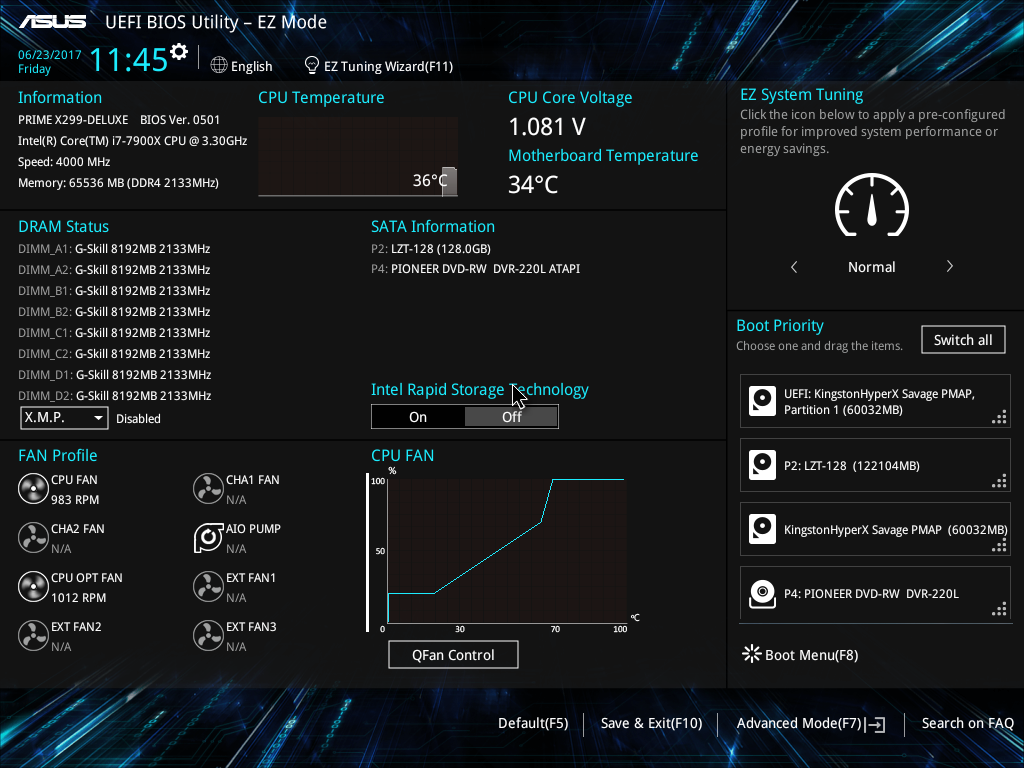
Task: Click DIMM_A1 G-Skill 8192MB row
Action: point(114,249)
